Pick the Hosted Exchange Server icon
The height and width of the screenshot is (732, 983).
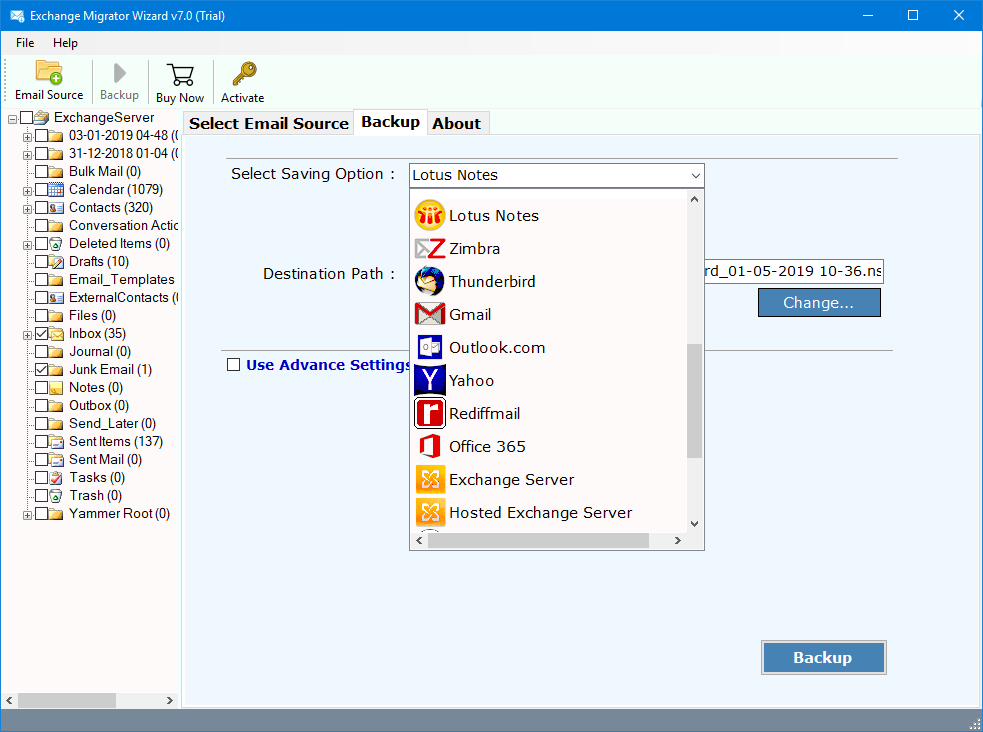click(x=430, y=513)
